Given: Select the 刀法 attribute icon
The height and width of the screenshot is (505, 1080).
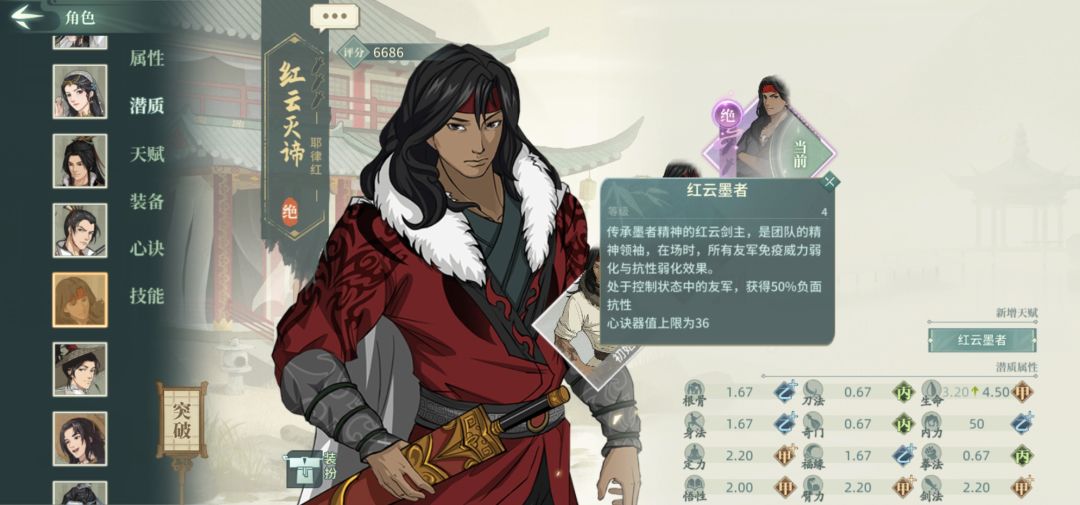Looking at the screenshot, I should pyautogui.click(x=813, y=393).
